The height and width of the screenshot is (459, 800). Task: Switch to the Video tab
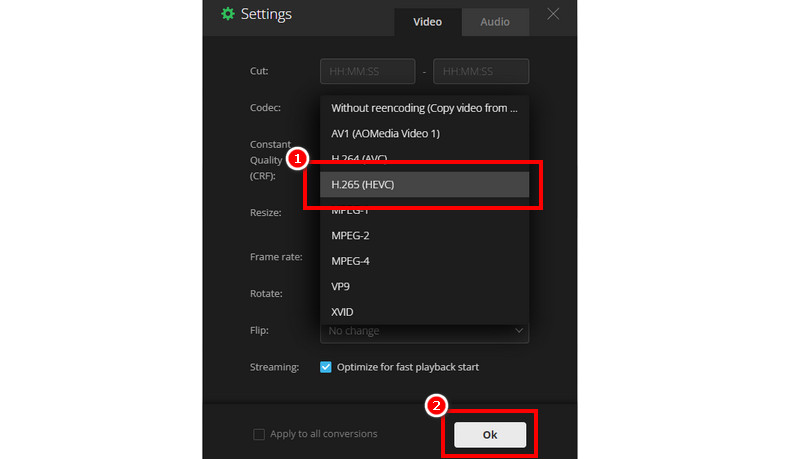coord(428,21)
